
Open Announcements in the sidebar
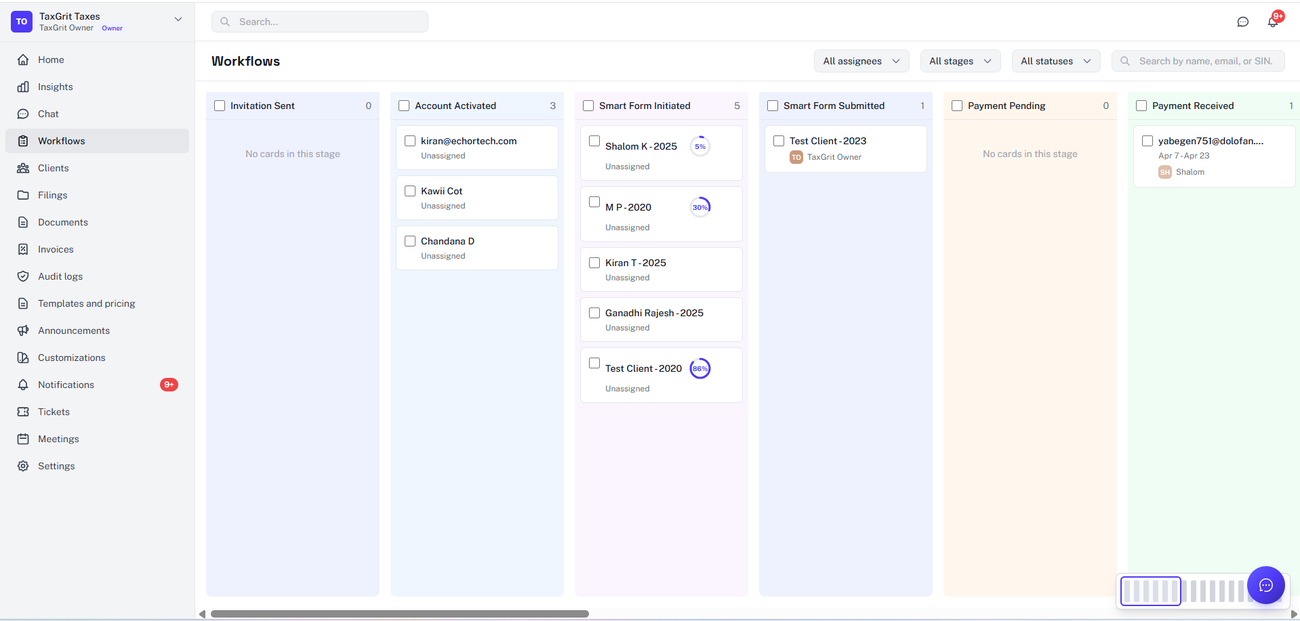tap(97, 330)
